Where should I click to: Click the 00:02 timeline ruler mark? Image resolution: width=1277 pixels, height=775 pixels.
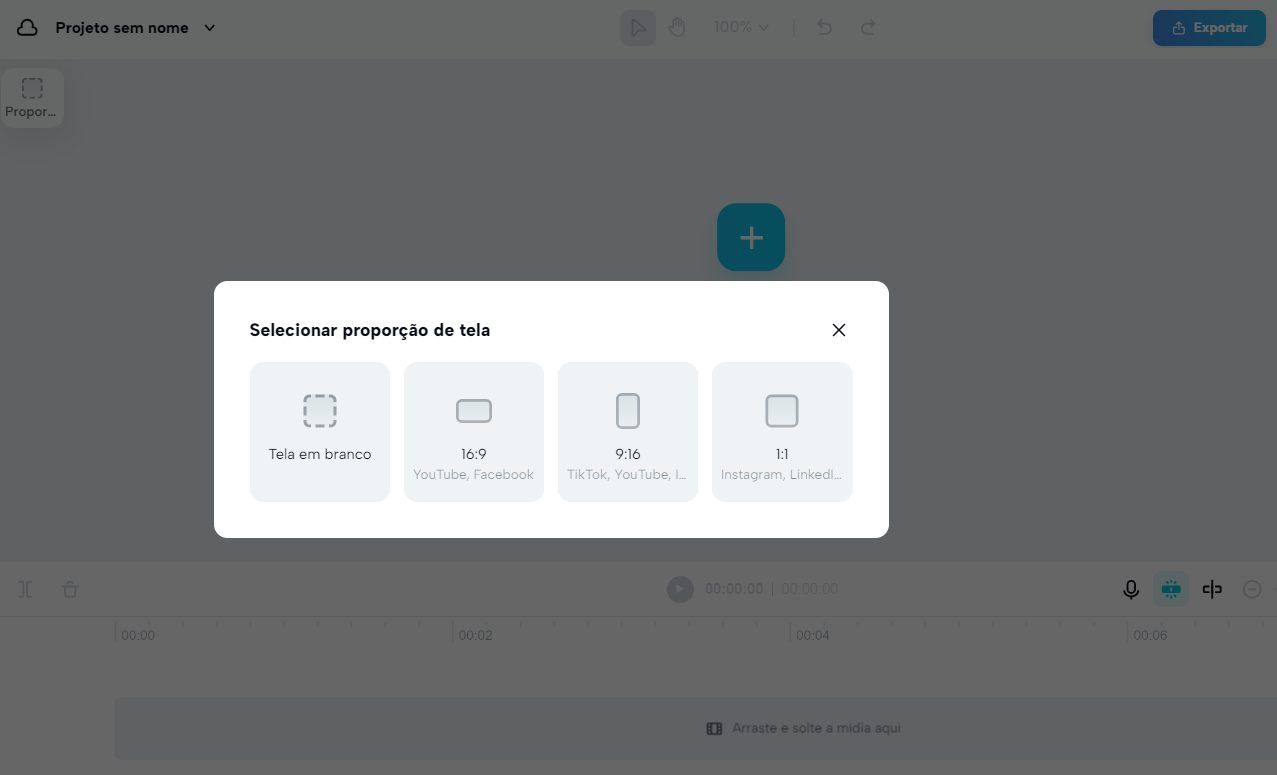click(475, 635)
